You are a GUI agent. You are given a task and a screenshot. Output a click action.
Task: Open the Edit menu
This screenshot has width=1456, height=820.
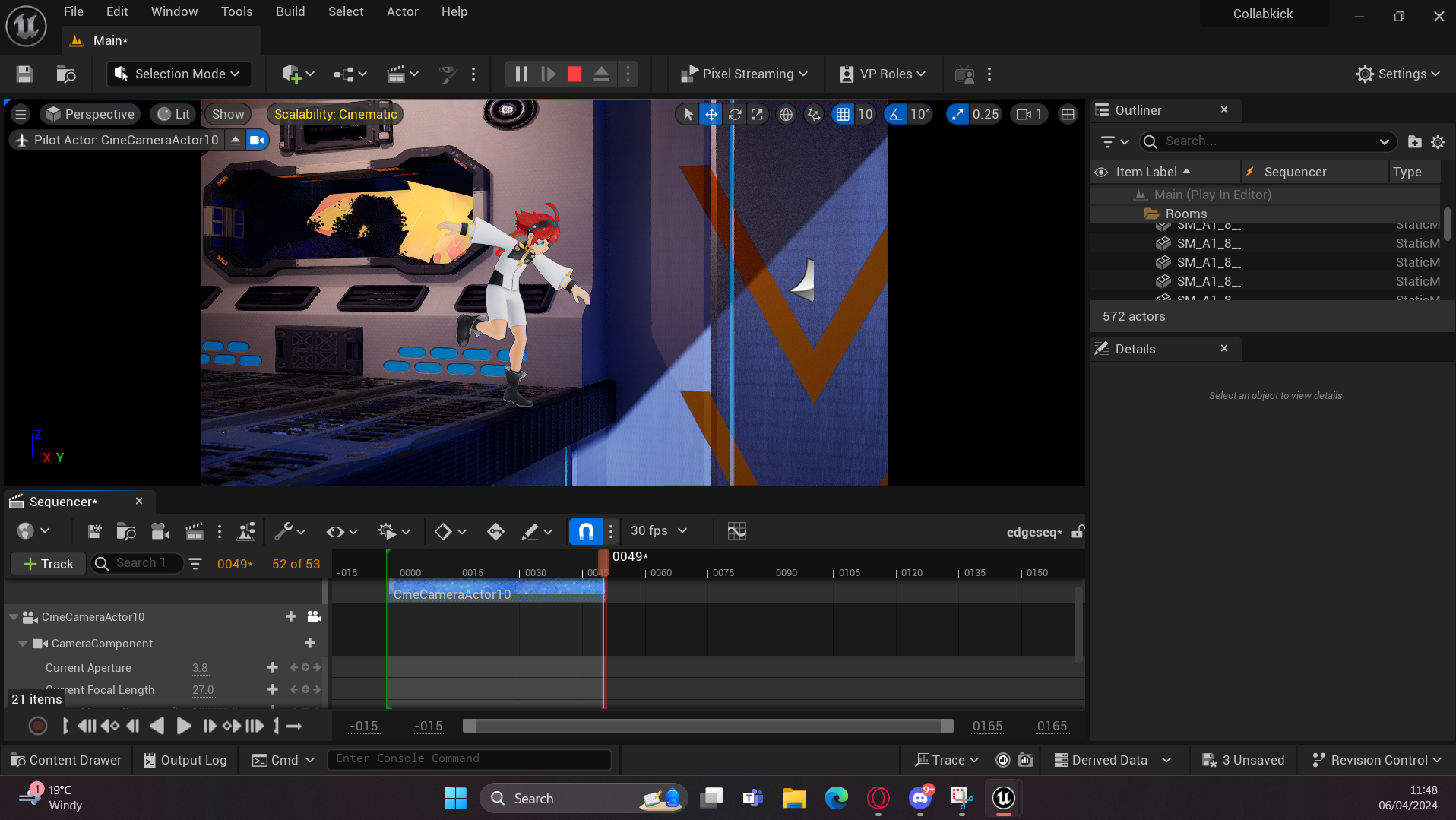click(117, 11)
